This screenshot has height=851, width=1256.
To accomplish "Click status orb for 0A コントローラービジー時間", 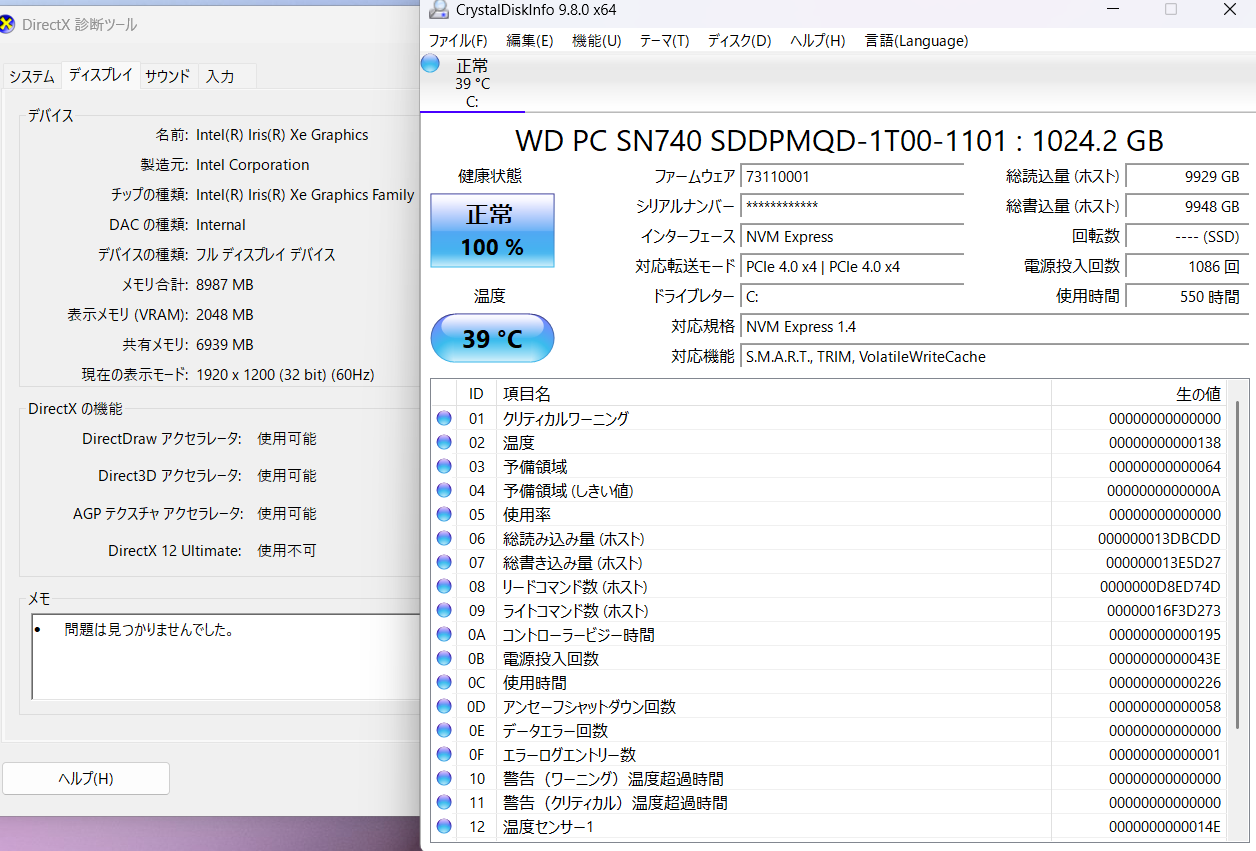I will [x=444, y=635].
